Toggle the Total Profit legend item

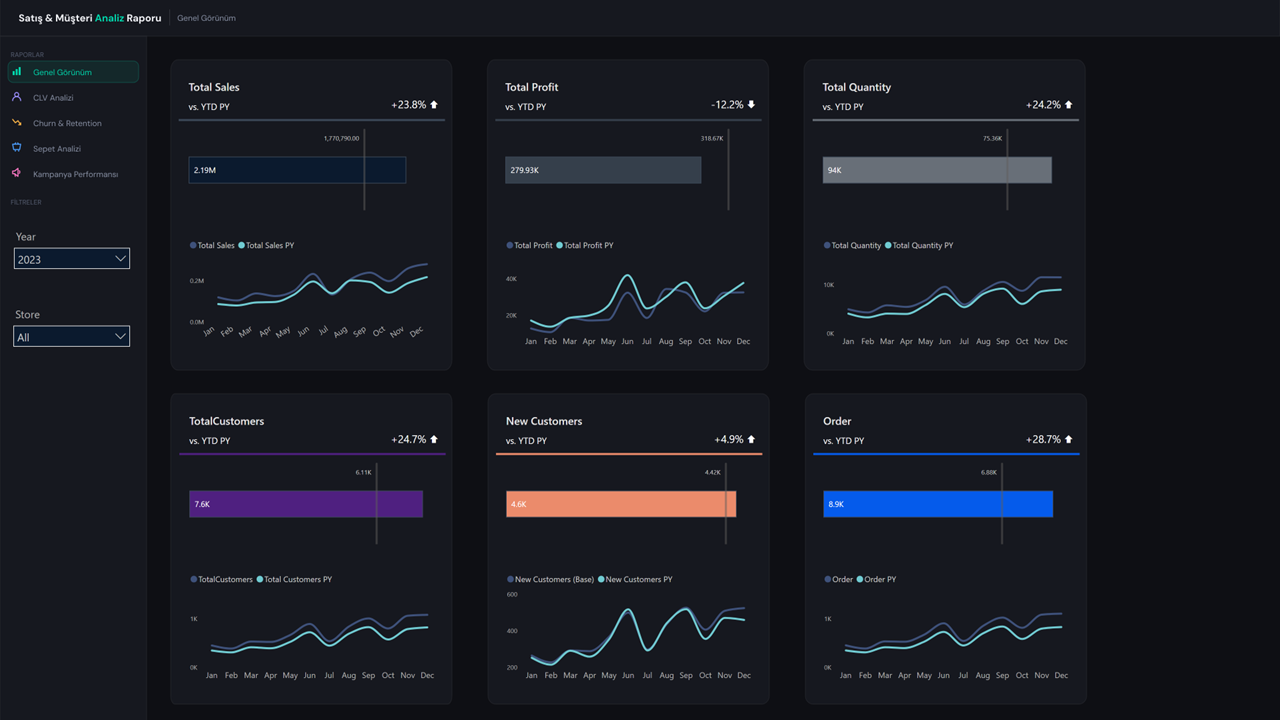click(x=532, y=245)
